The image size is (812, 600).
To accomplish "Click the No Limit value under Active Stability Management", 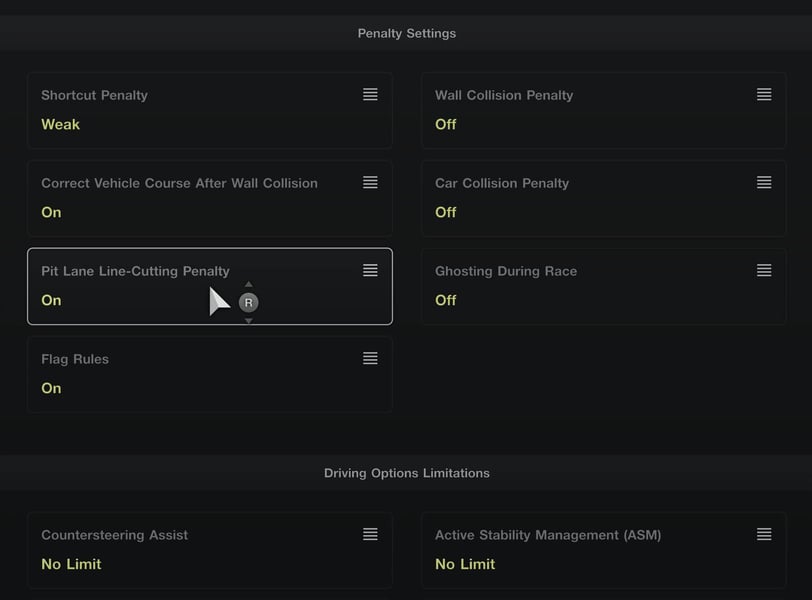I will pyautogui.click(x=465, y=564).
